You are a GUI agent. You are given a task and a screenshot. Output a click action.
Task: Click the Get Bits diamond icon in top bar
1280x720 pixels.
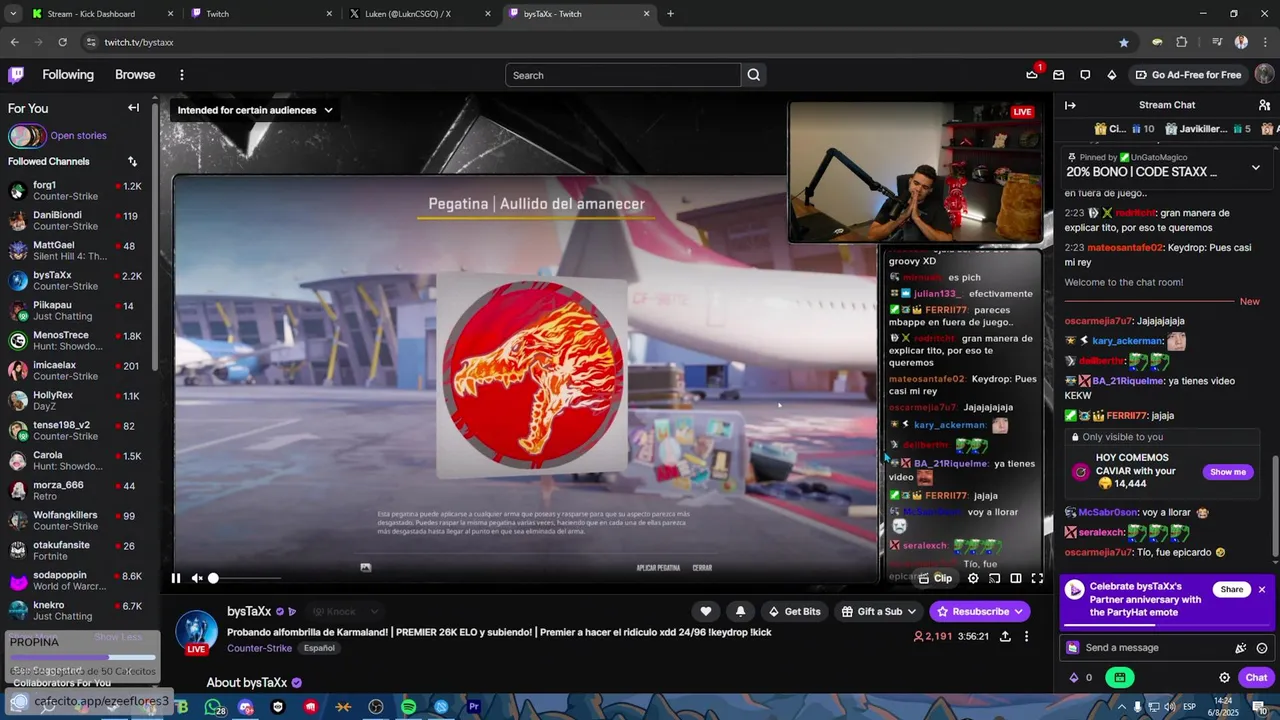(1111, 75)
